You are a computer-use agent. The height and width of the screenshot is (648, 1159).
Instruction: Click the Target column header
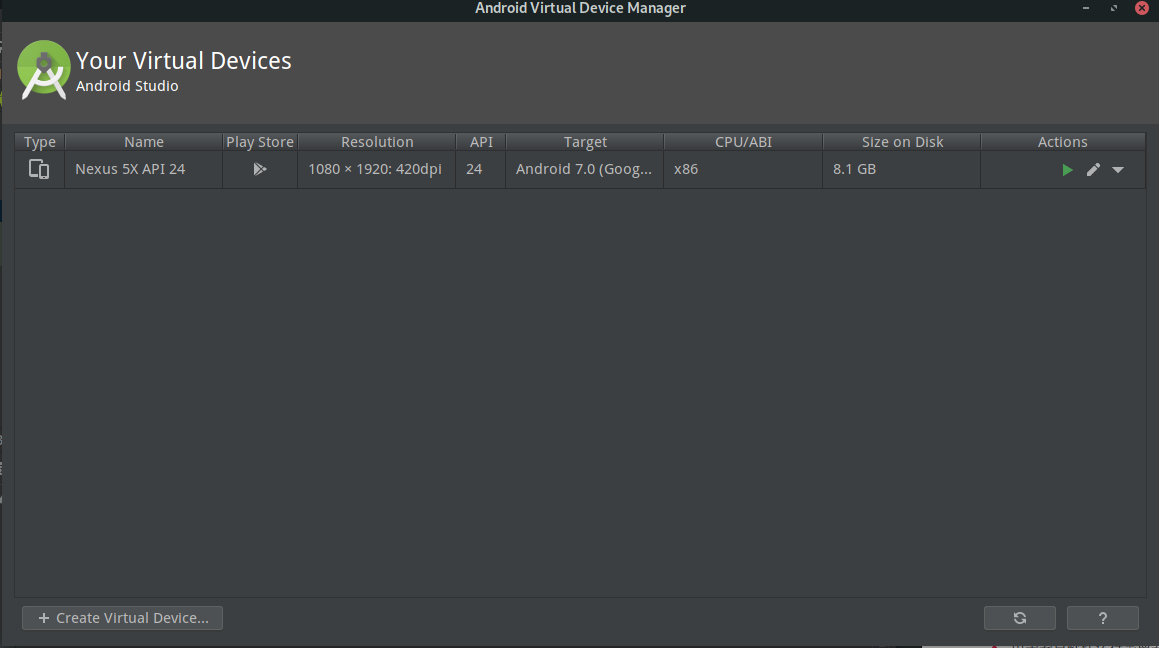[585, 142]
